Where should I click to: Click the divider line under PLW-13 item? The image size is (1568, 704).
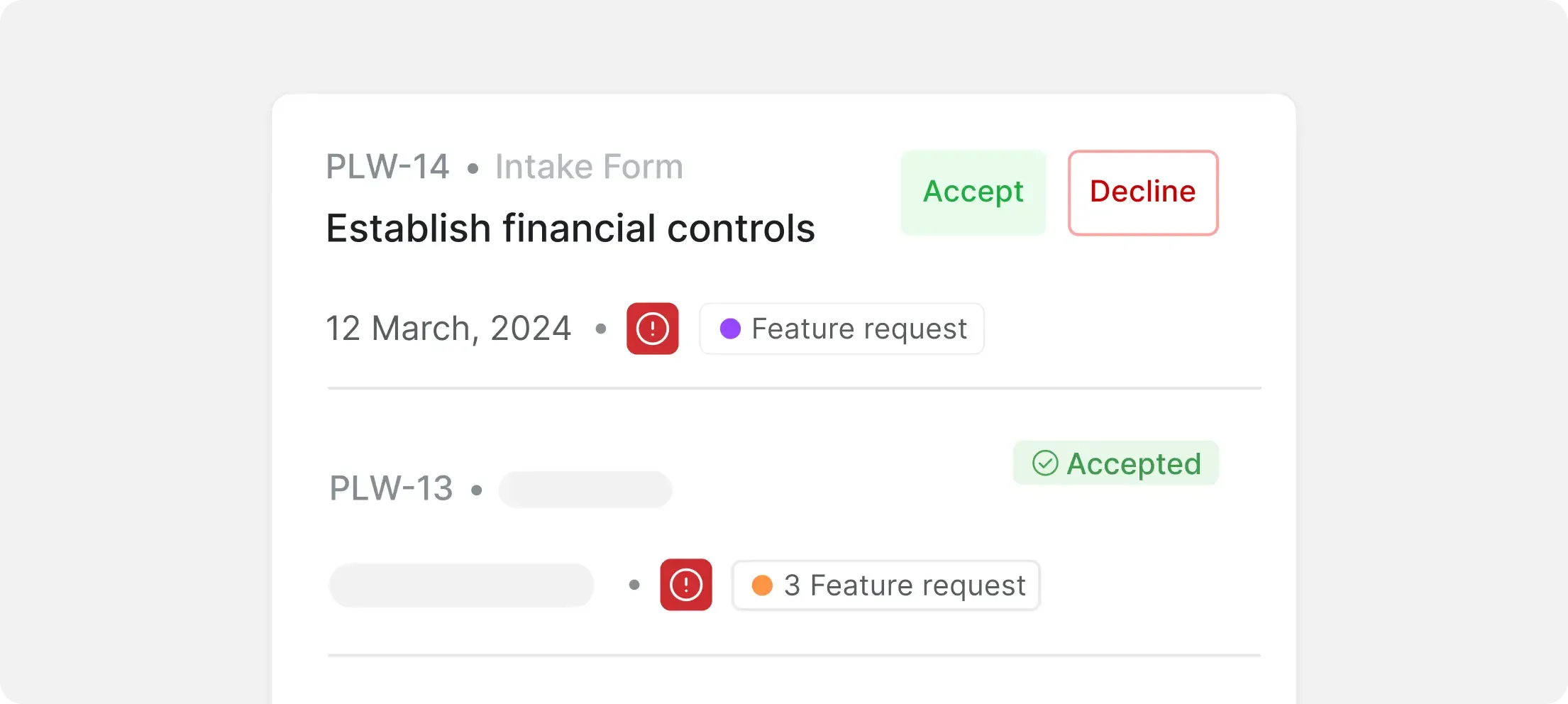click(794, 655)
